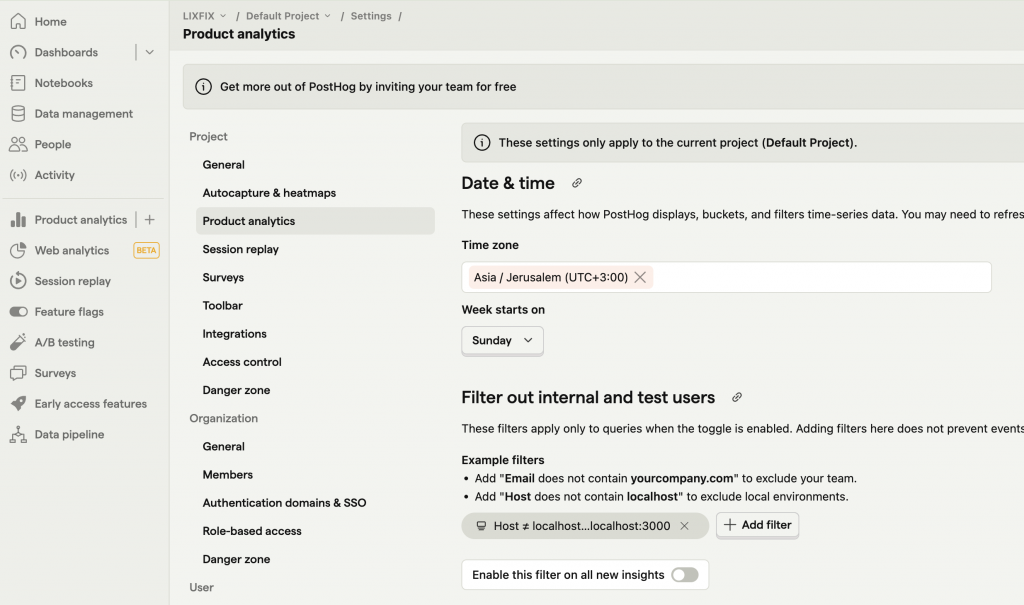Click the People icon in sidebar

[18, 144]
